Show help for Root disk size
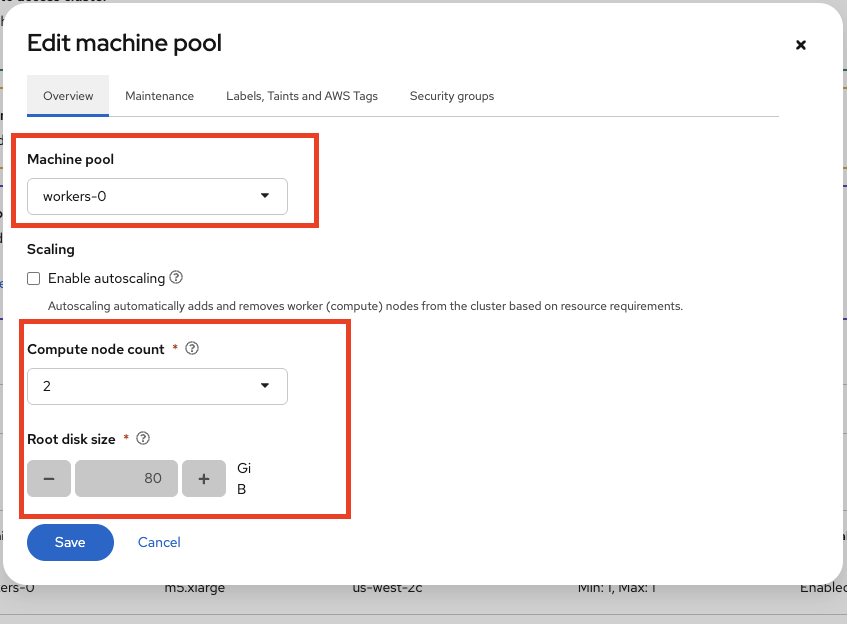 tap(143, 438)
